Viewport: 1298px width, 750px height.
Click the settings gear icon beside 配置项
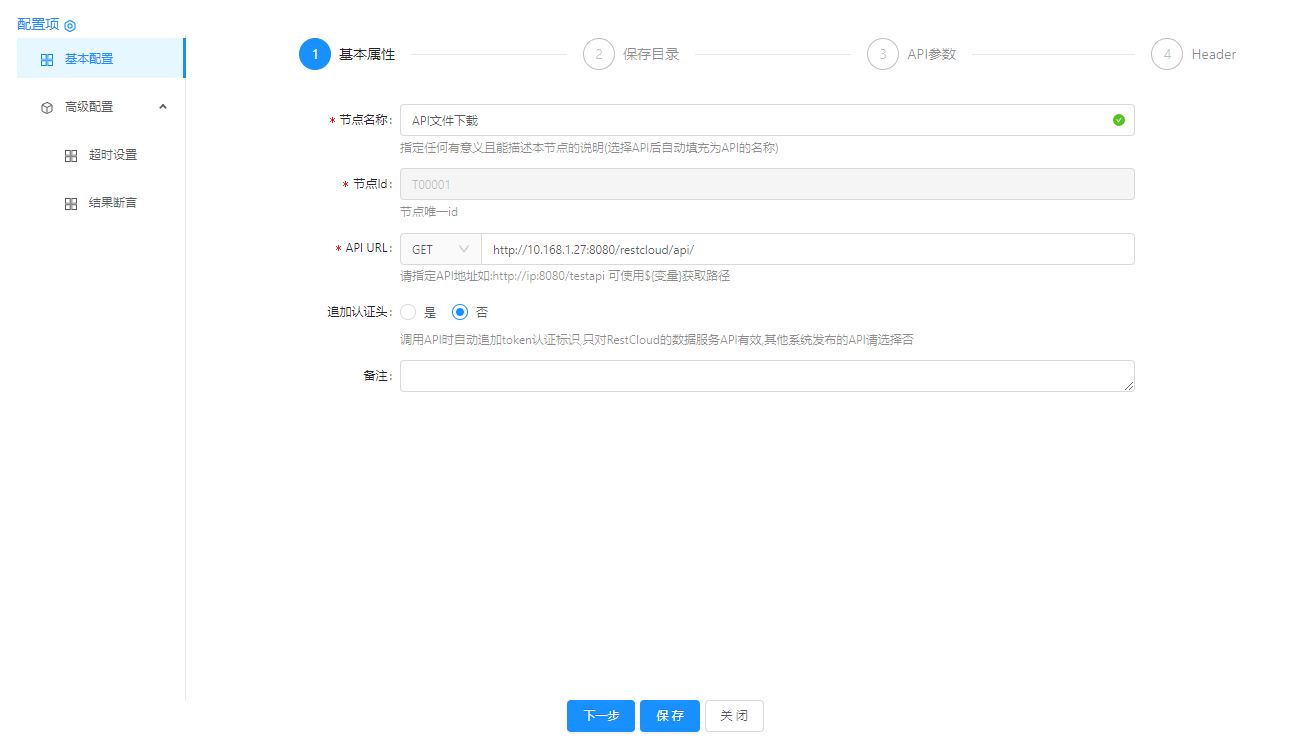[x=70, y=26]
